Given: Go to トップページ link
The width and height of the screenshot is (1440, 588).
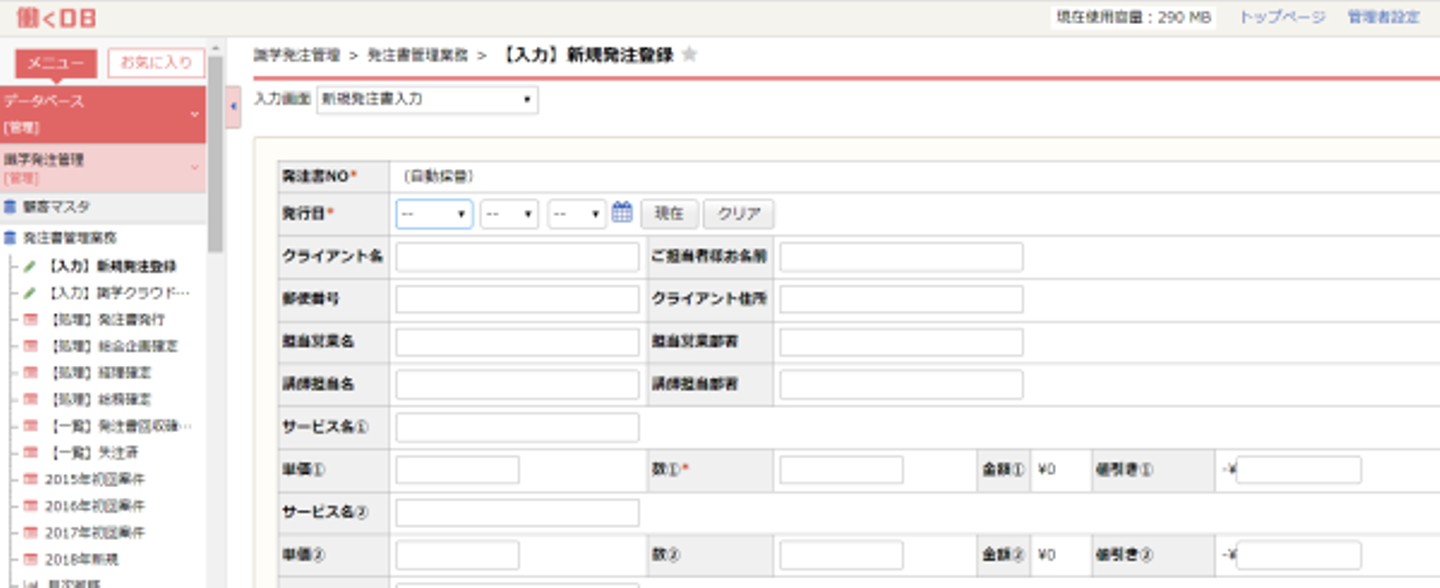Looking at the screenshot, I should point(1282,17).
